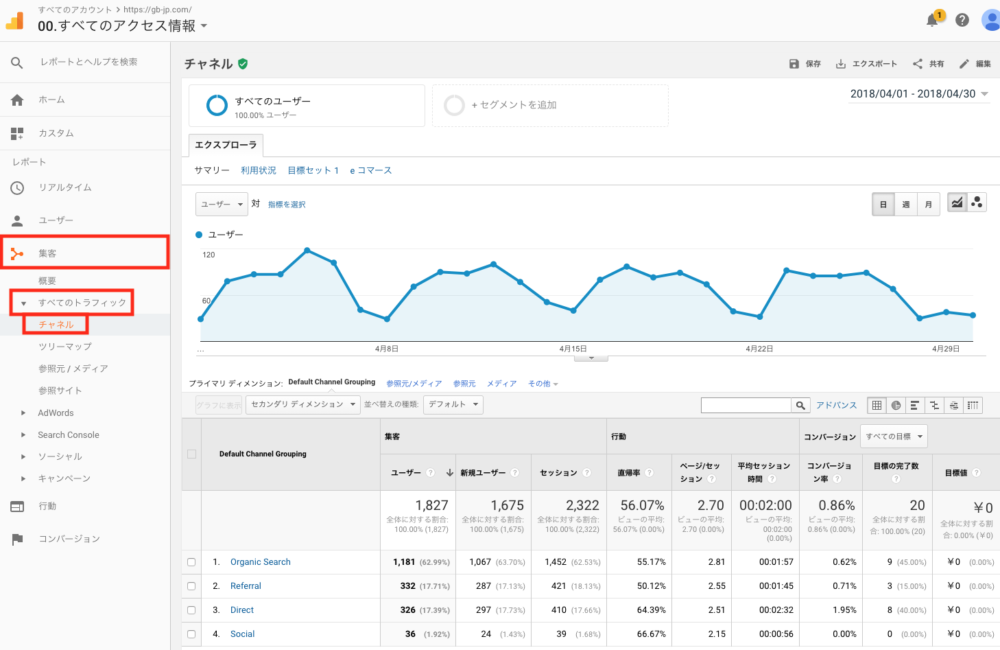
Task: Click the table search input field
Action: [x=746, y=405]
